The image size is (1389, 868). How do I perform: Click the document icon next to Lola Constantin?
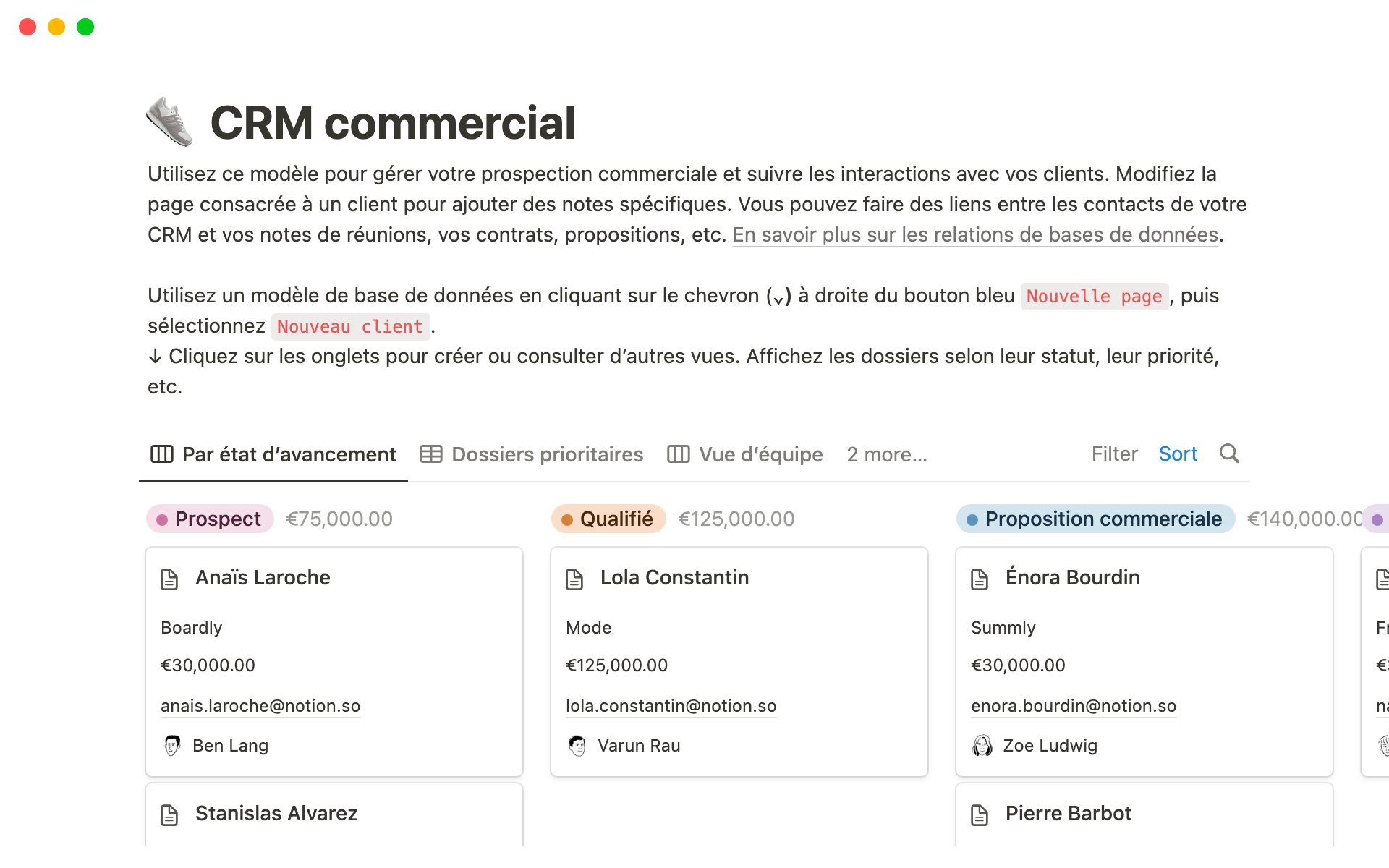point(574,579)
